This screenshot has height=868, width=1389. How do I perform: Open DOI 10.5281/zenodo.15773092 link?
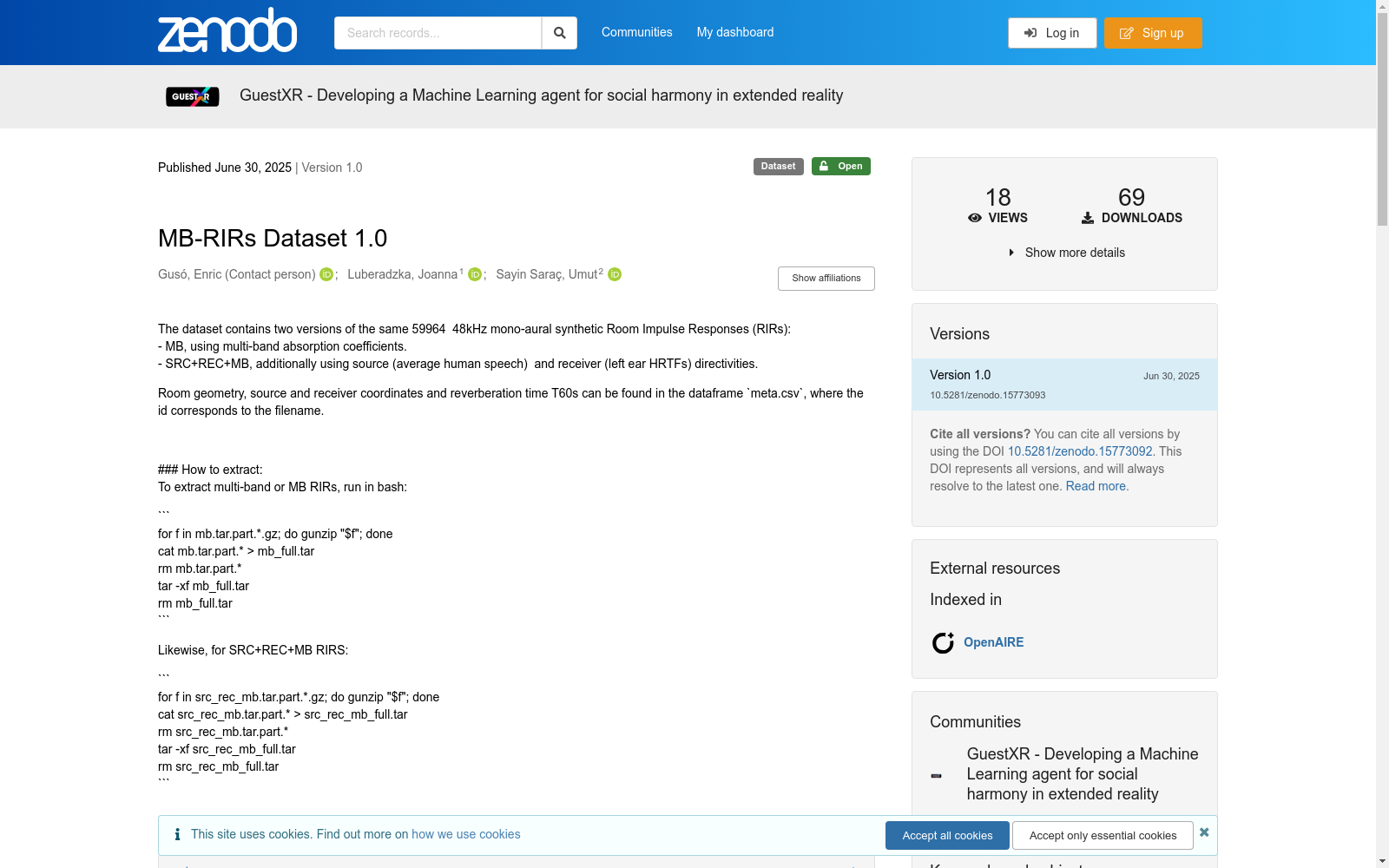(x=1080, y=451)
